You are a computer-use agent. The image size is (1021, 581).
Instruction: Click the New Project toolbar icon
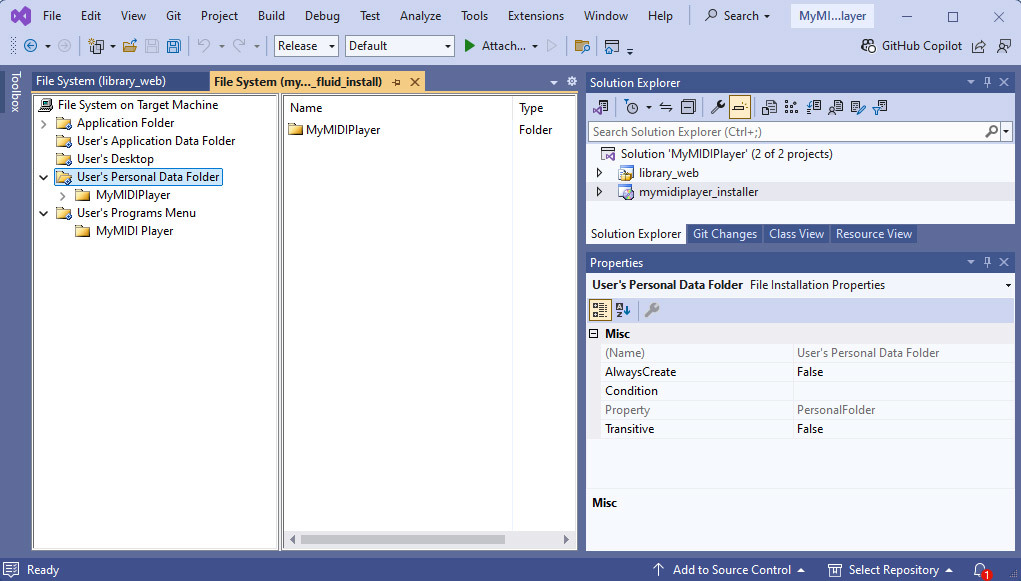pyautogui.click(x=96, y=46)
